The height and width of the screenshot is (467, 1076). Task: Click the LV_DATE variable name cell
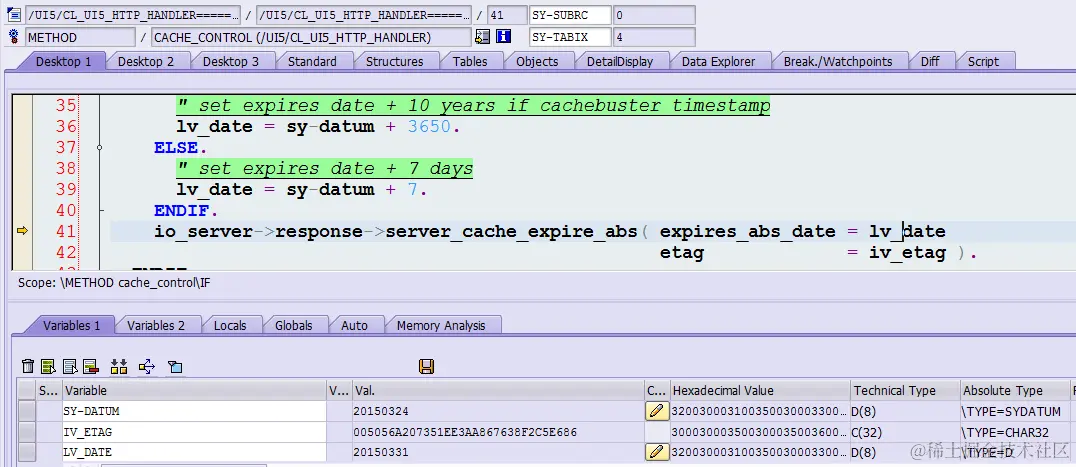tap(195, 452)
